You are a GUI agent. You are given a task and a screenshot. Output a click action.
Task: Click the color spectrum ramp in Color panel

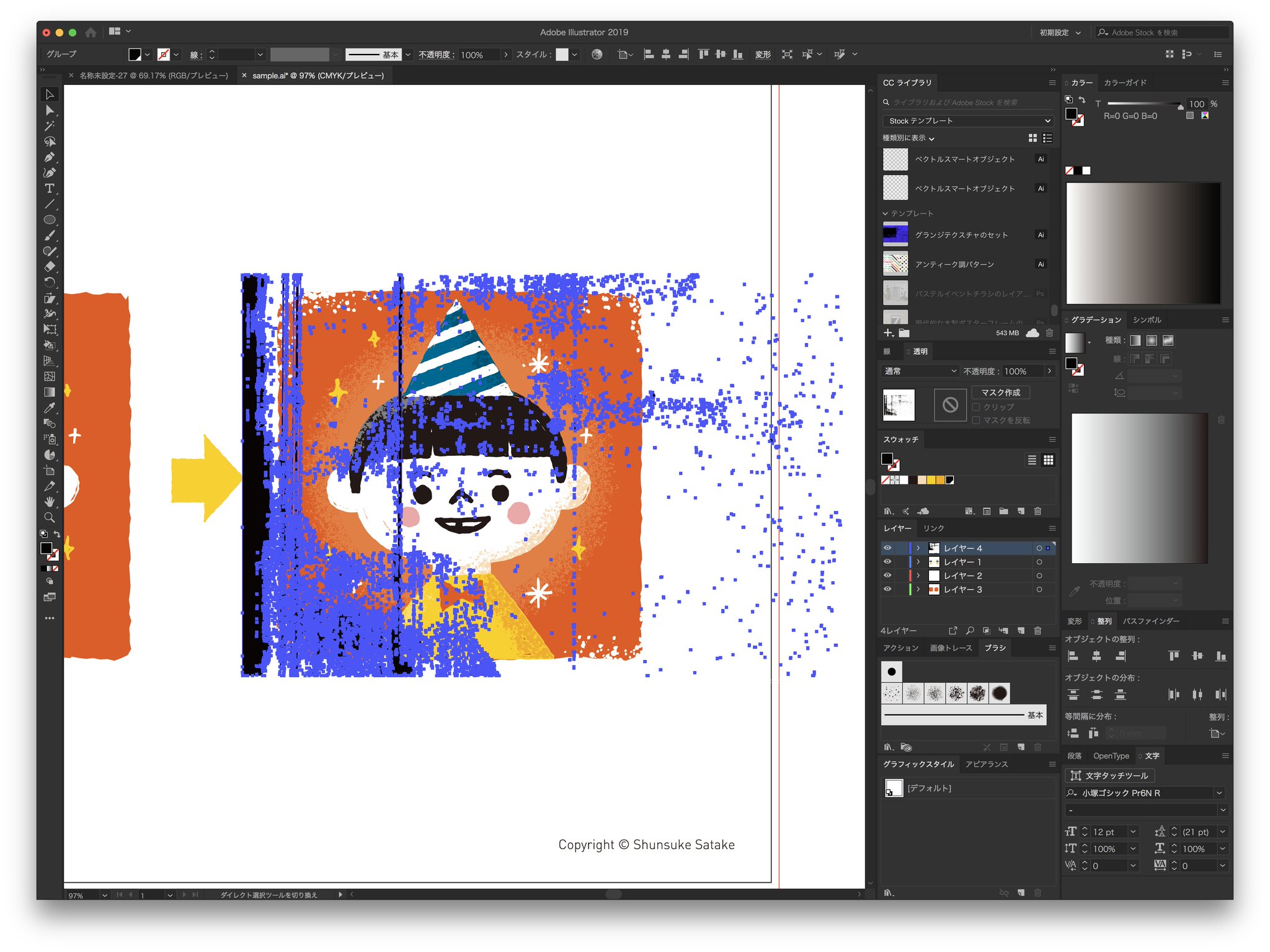(x=1143, y=242)
